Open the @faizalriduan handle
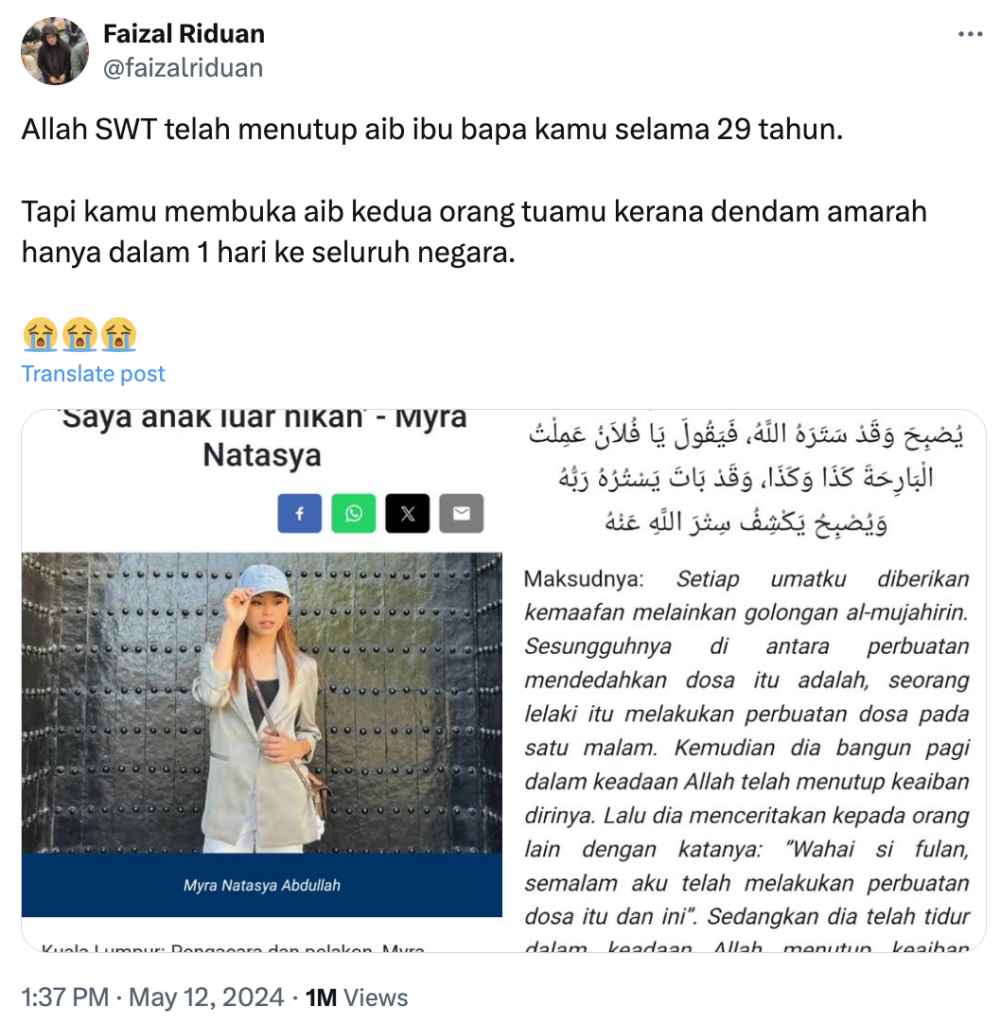1001x1024 pixels. pyautogui.click(x=183, y=68)
